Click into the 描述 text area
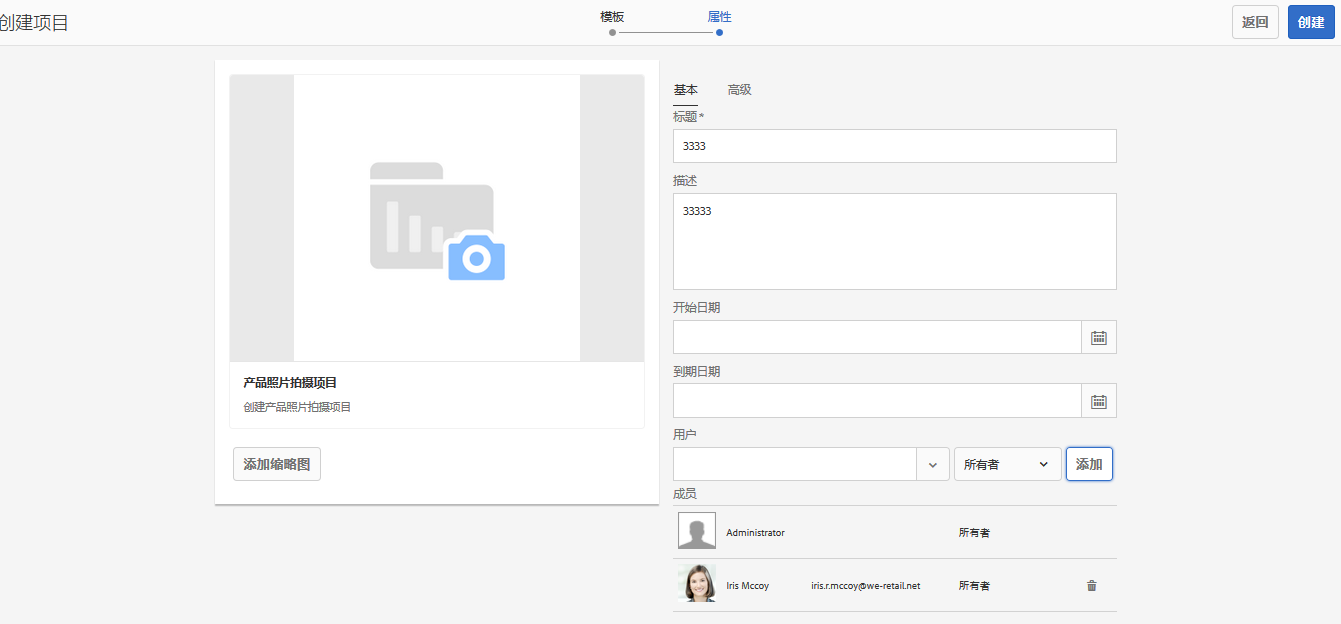 coord(895,241)
